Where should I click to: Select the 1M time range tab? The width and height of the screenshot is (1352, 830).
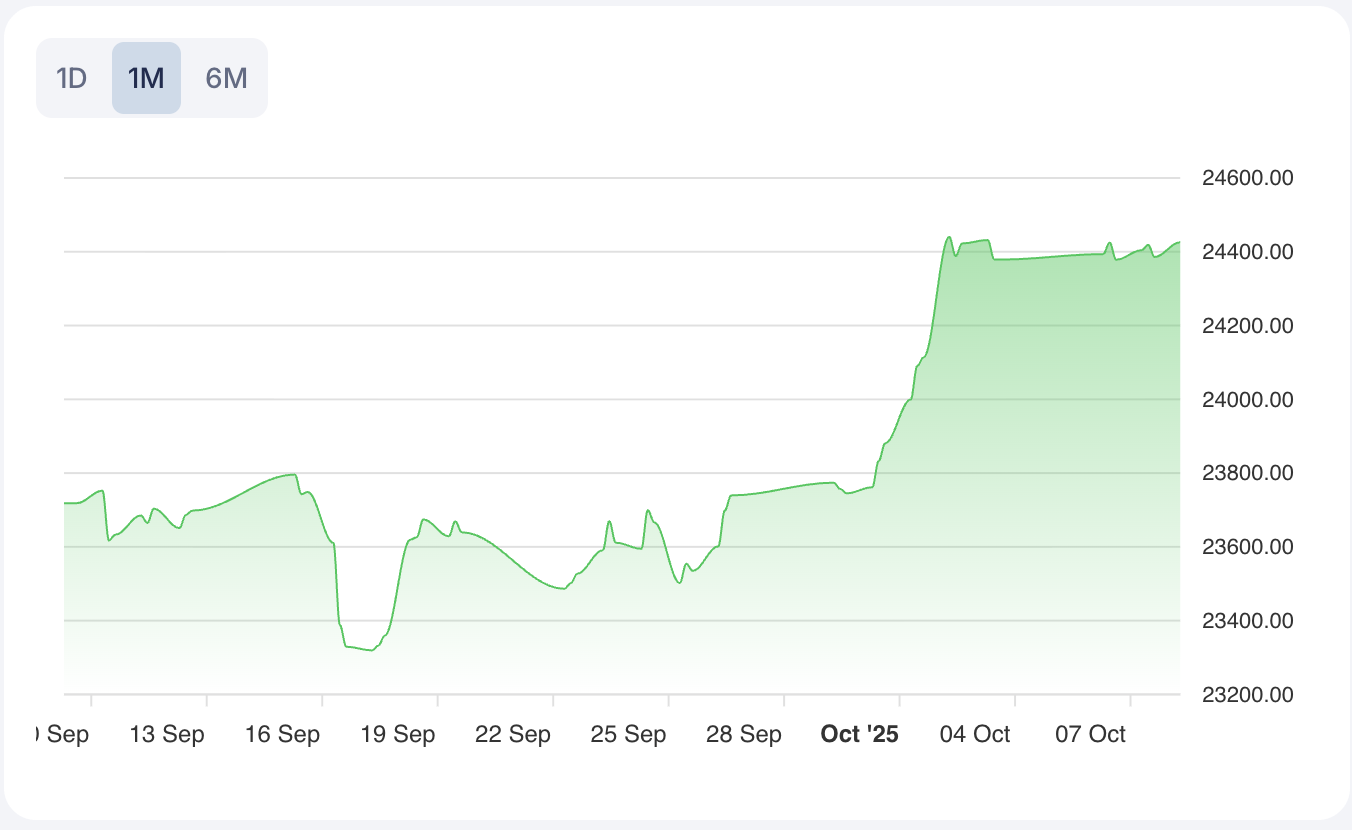pyautogui.click(x=146, y=78)
